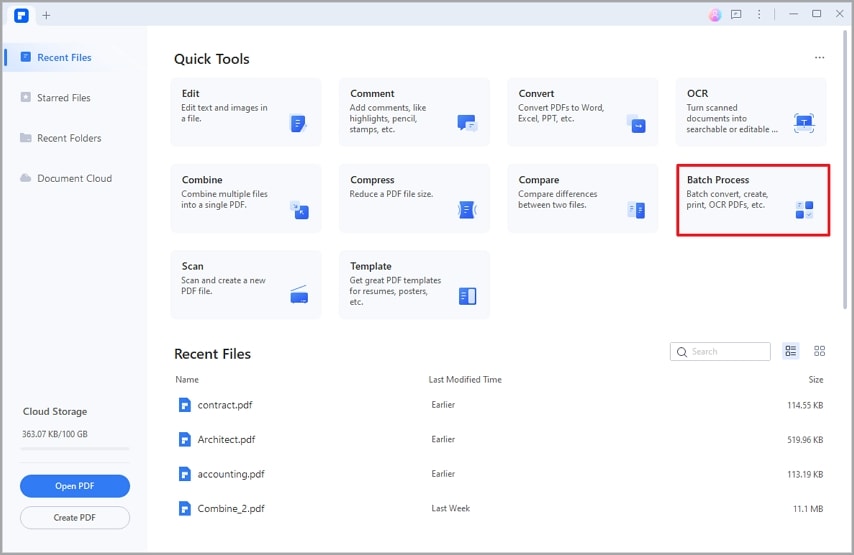Open the title bar three-dot menu
The image size is (854, 555).
point(759,15)
